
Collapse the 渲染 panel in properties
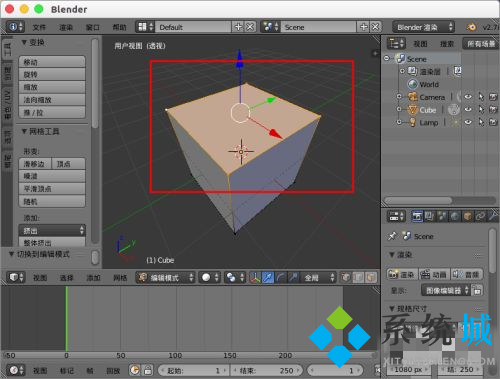pyautogui.click(x=392, y=255)
